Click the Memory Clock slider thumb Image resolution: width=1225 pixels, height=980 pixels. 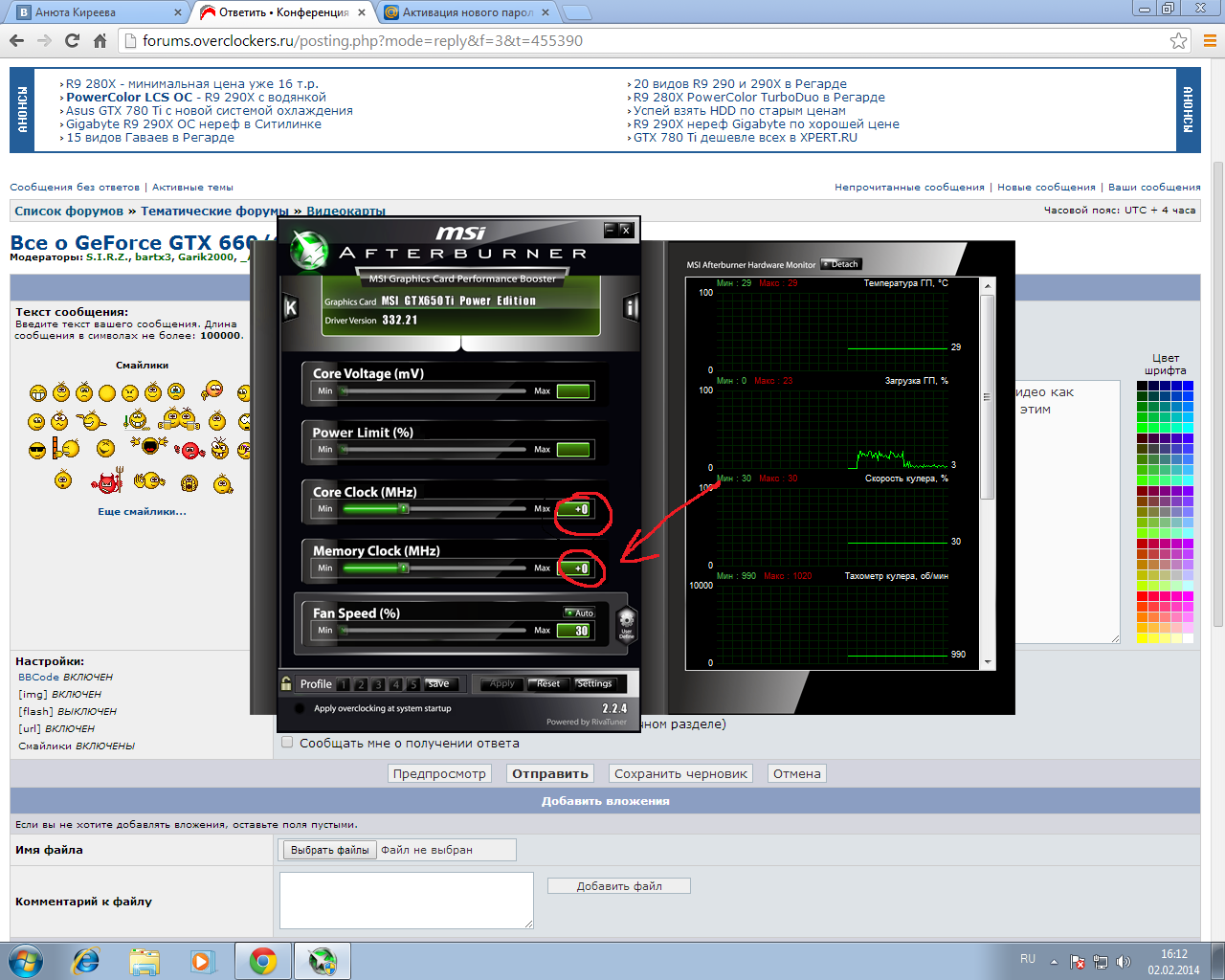click(x=404, y=568)
